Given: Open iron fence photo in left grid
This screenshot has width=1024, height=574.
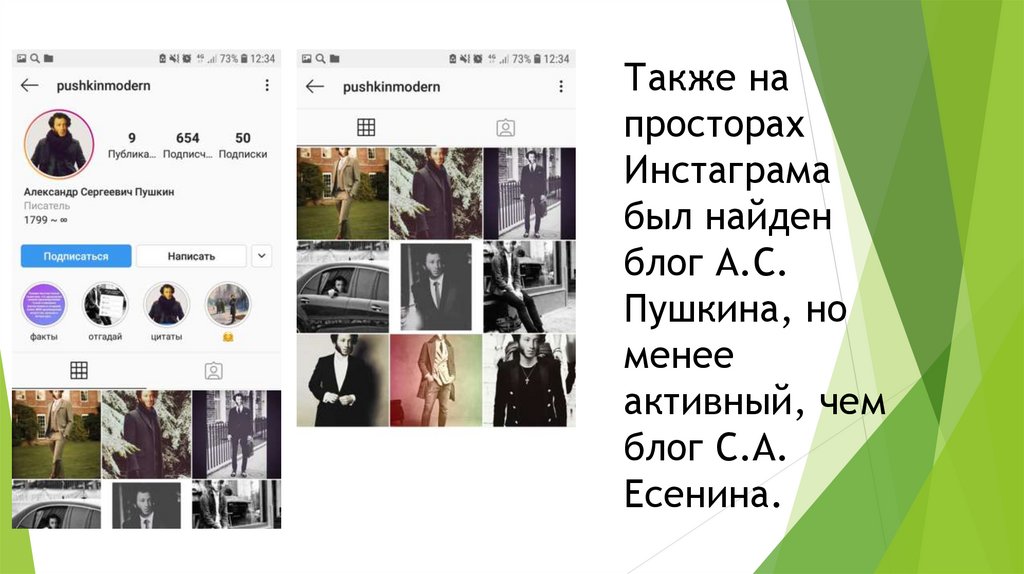Looking at the screenshot, I should tap(236, 434).
